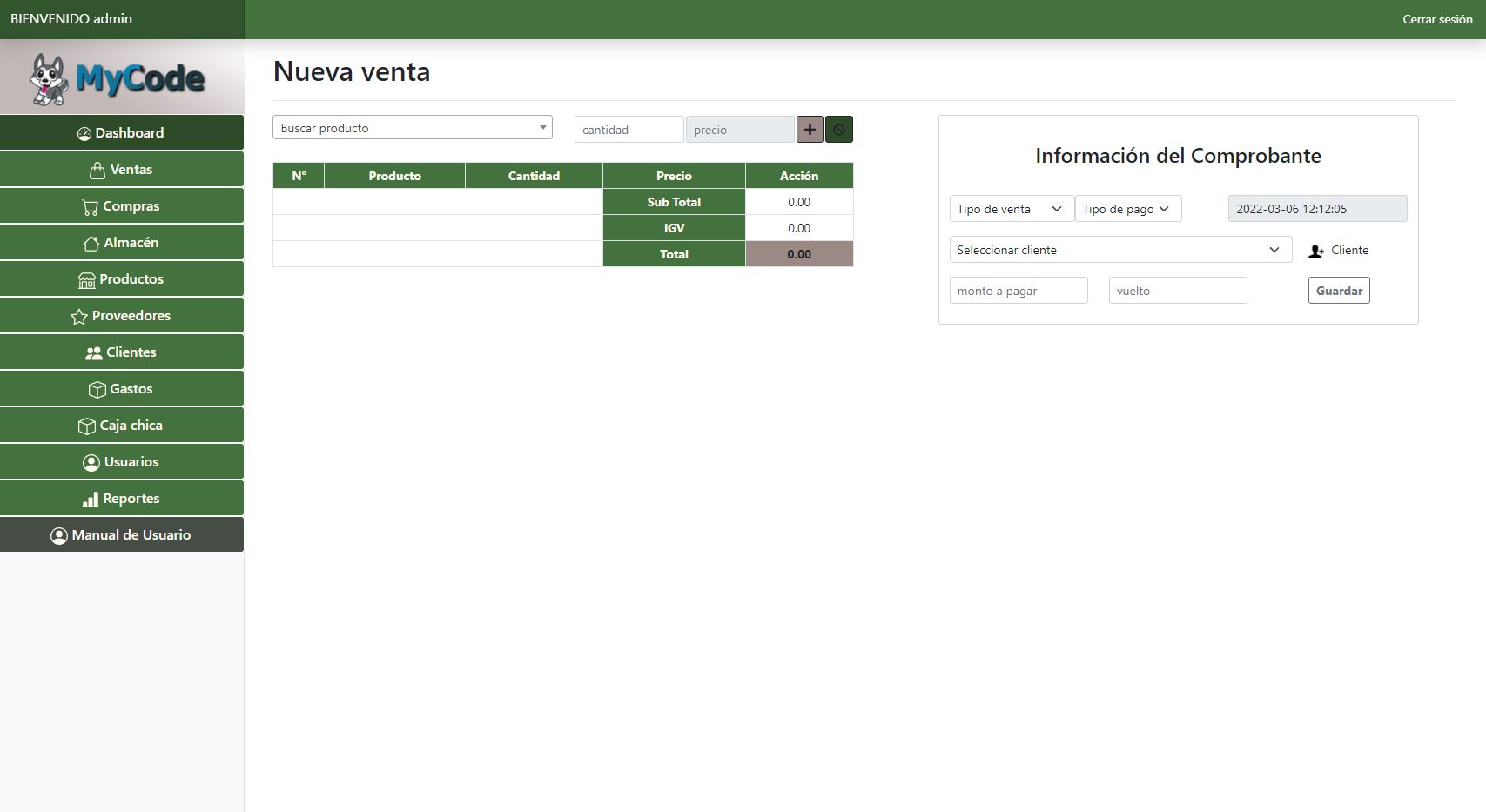Click the monto a pagar field
The width and height of the screenshot is (1486, 812).
click(1018, 291)
